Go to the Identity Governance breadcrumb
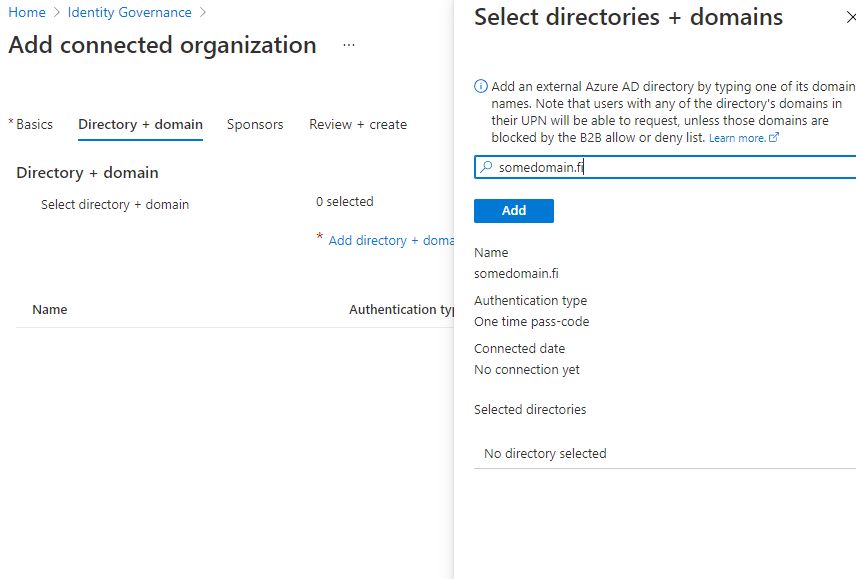The width and height of the screenshot is (856, 579). click(130, 13)
